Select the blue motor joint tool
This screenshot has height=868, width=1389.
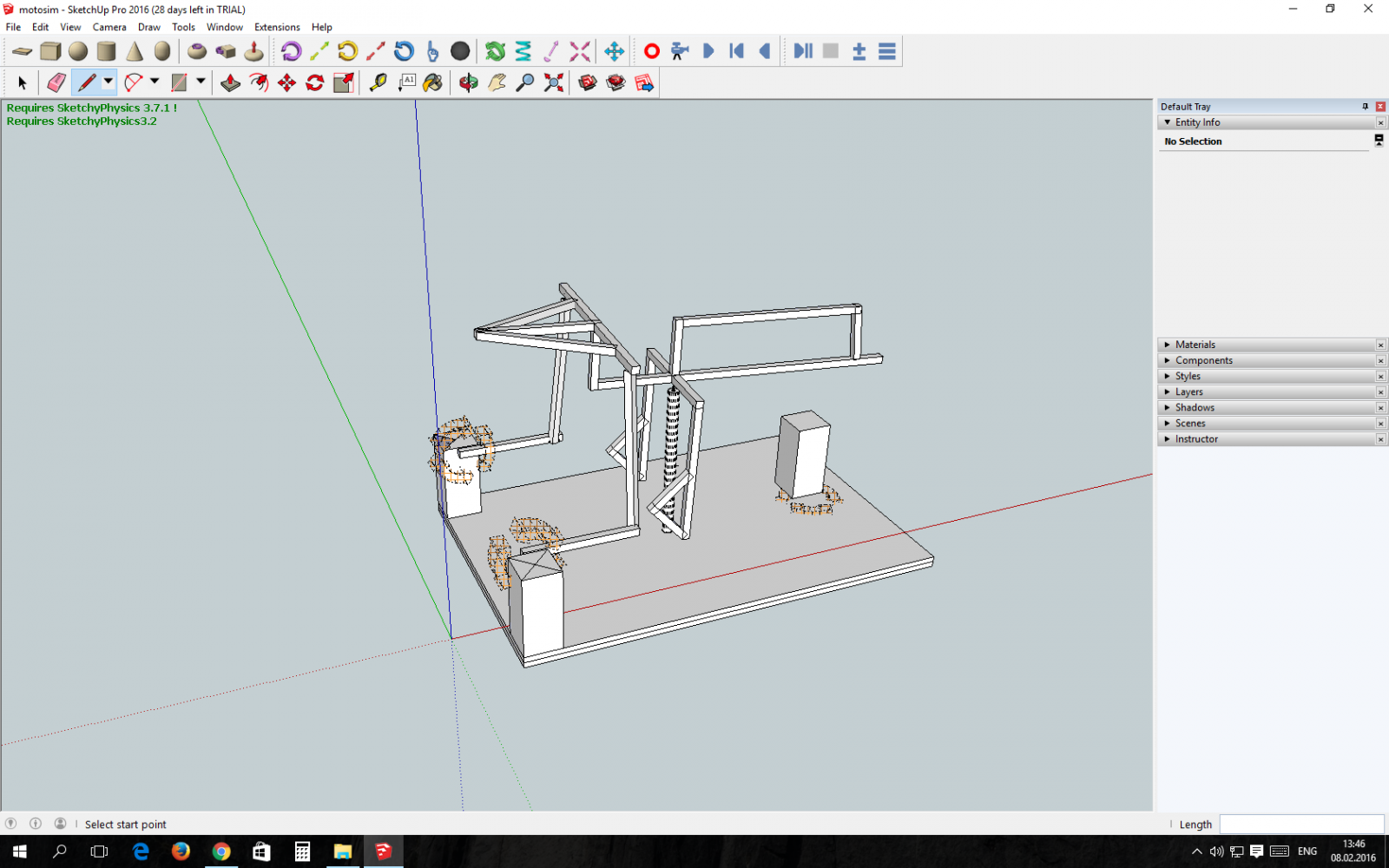(404, 51)
